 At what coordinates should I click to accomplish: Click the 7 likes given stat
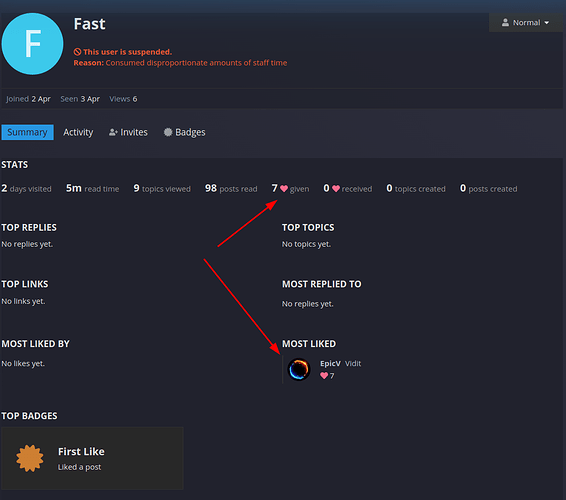290,188
